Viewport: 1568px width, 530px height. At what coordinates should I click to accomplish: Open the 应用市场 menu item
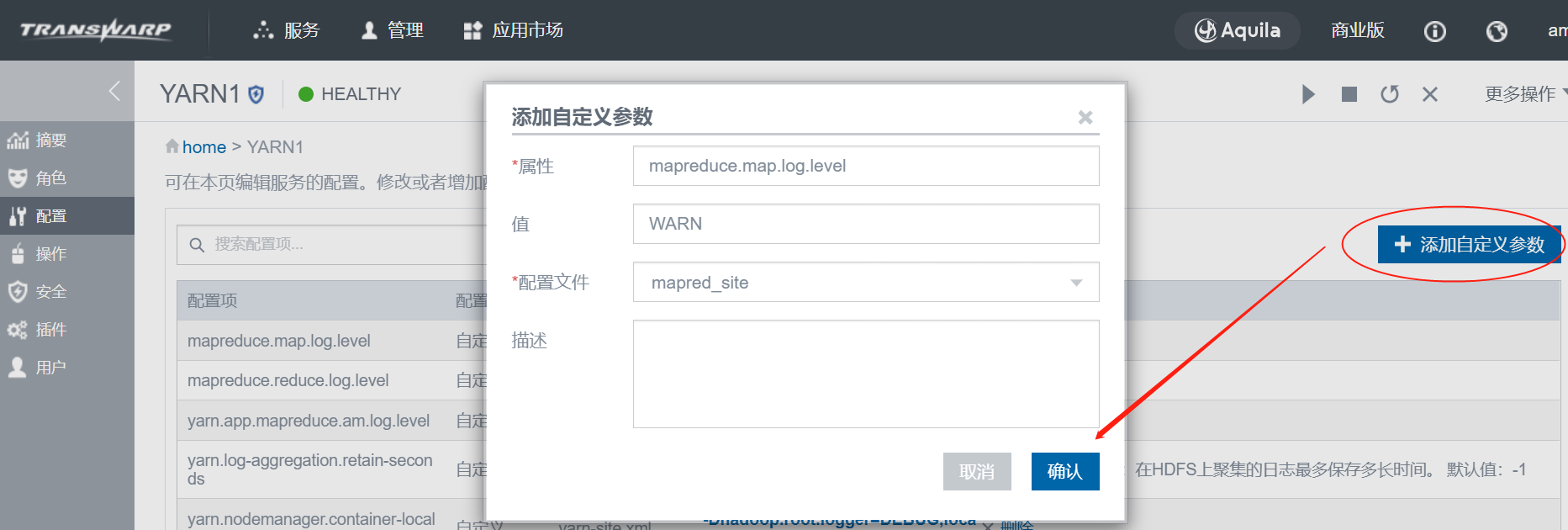pyautogui.click(x=514, y=30)
